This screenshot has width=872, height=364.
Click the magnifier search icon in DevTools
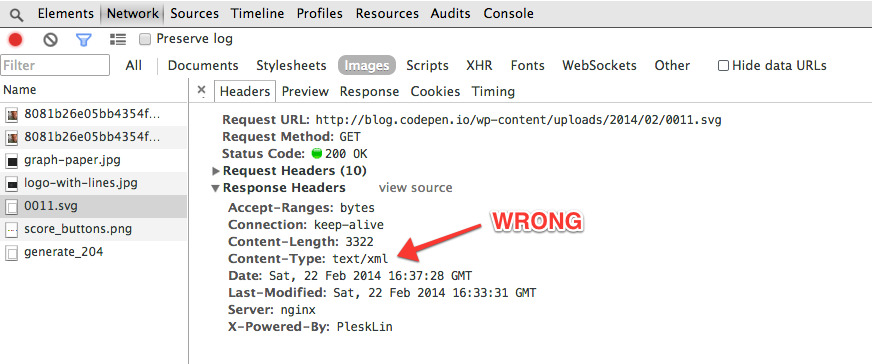(x=17, y=14)
